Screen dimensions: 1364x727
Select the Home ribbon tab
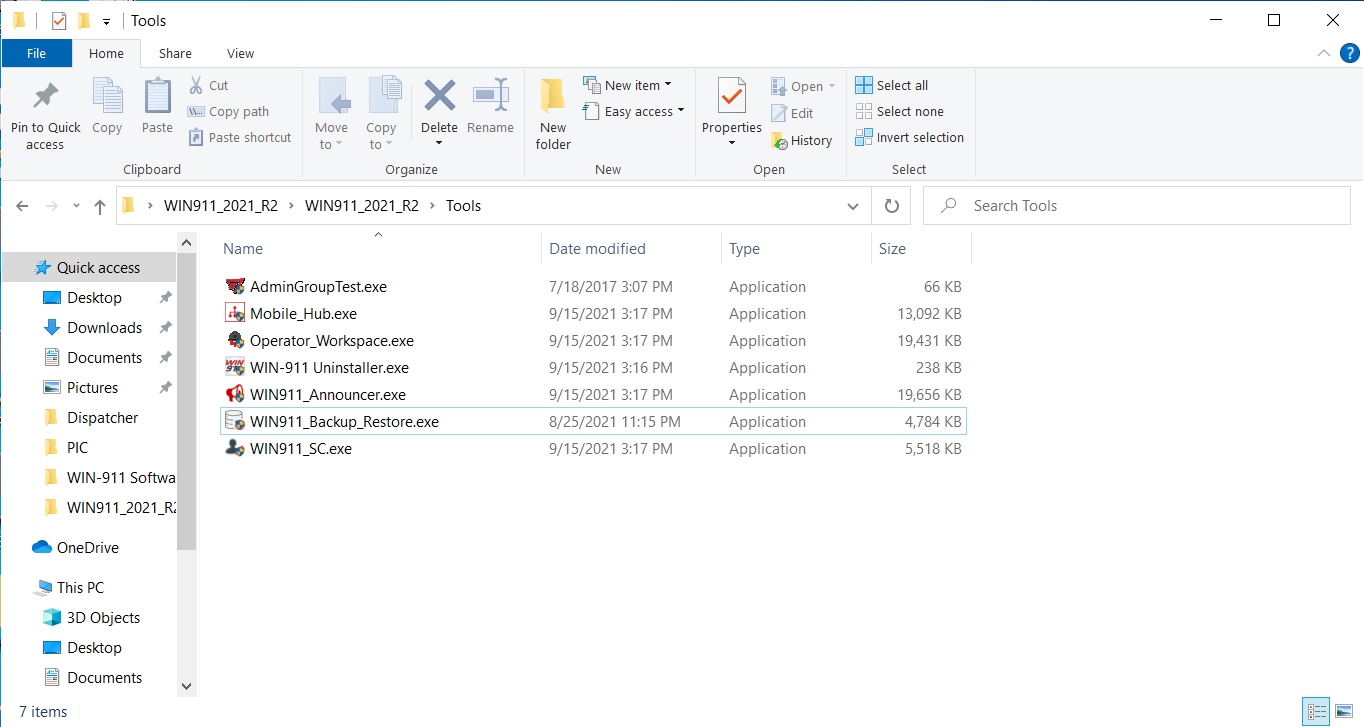pos(106,54)
